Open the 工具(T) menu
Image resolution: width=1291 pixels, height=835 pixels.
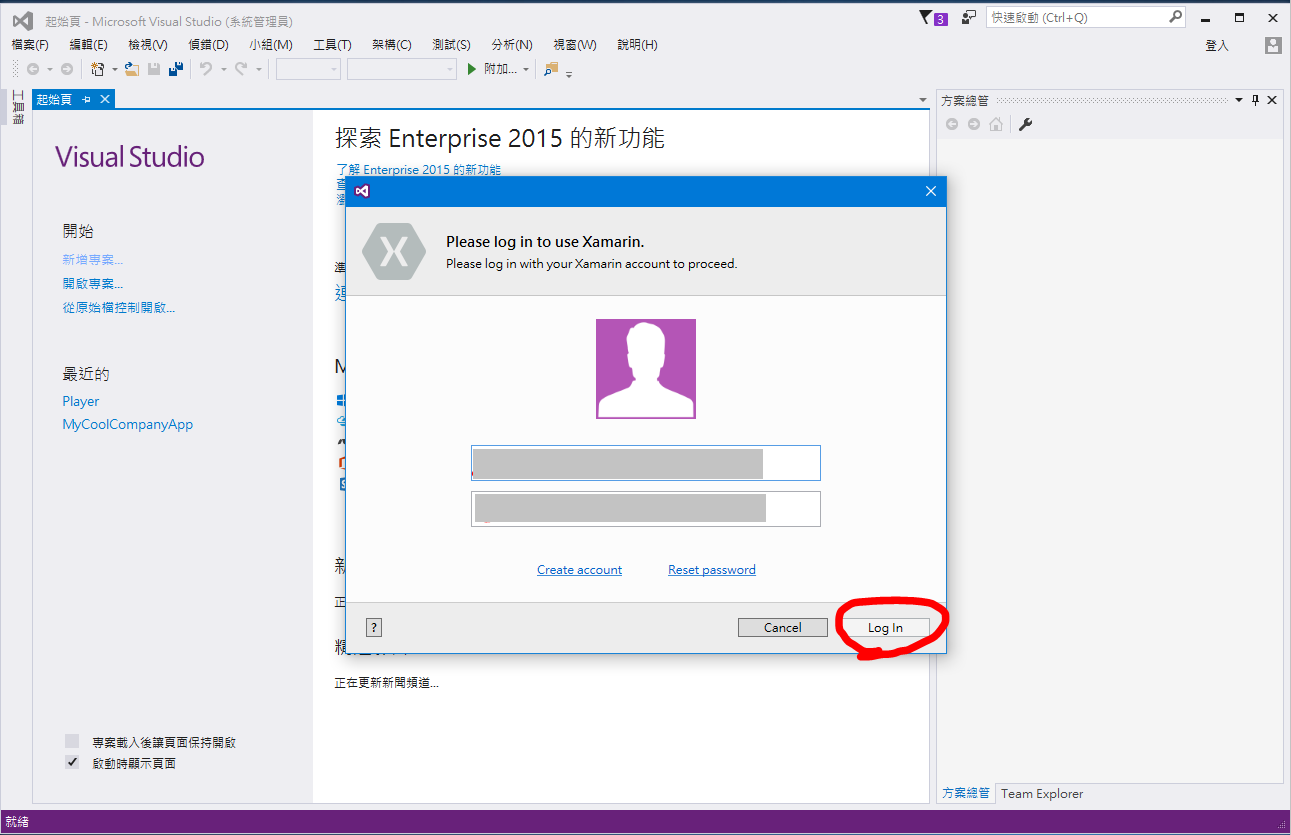point(332,45)
